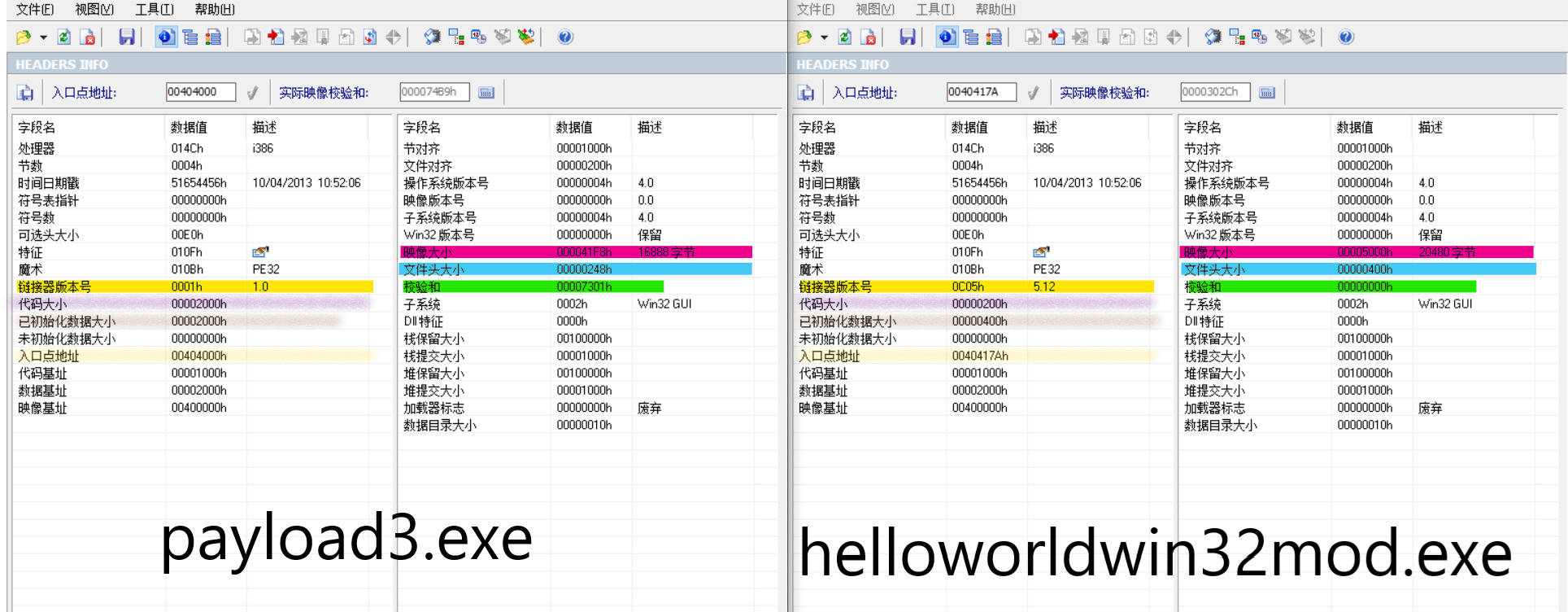1568x612 pixels.
Task: Launch disassembler chip icon, helloworldwin32mod.exe window
Action: click(1213, 37)
